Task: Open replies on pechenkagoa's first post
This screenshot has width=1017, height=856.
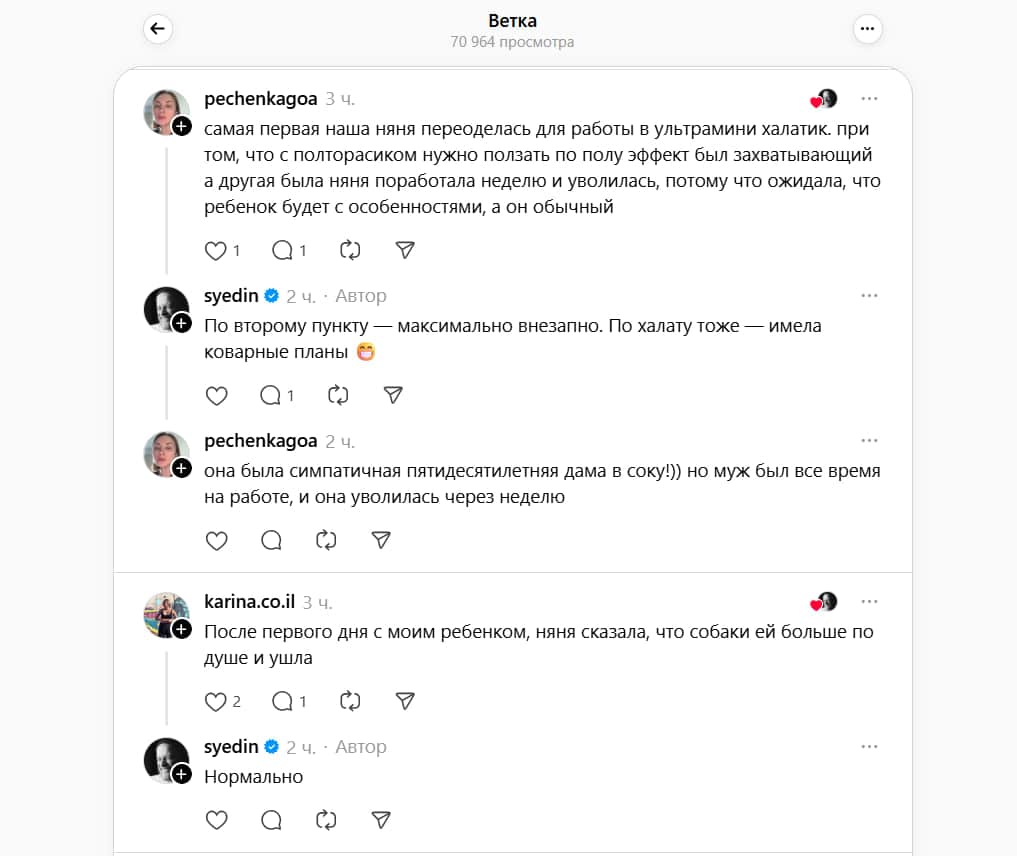Action: point(282,250)
